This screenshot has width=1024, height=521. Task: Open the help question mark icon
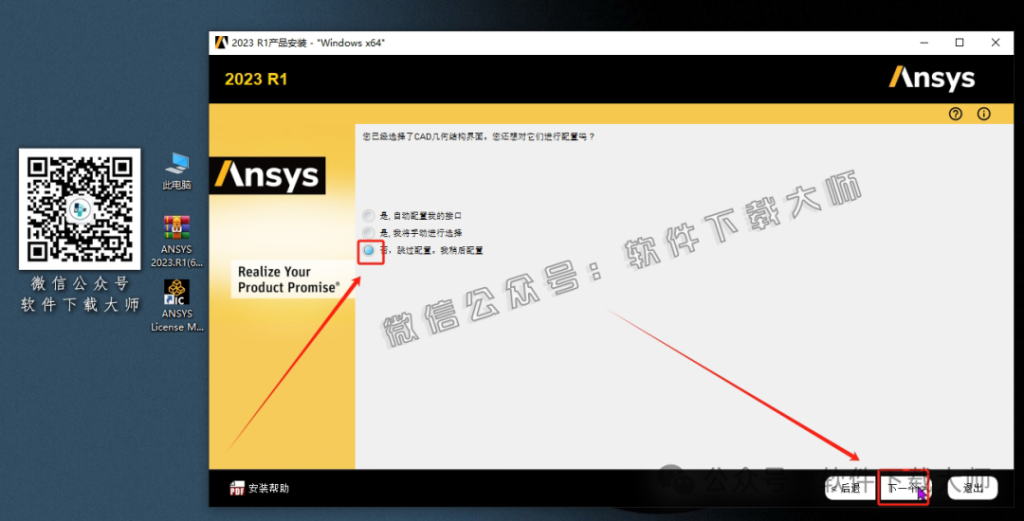[955, 114]
